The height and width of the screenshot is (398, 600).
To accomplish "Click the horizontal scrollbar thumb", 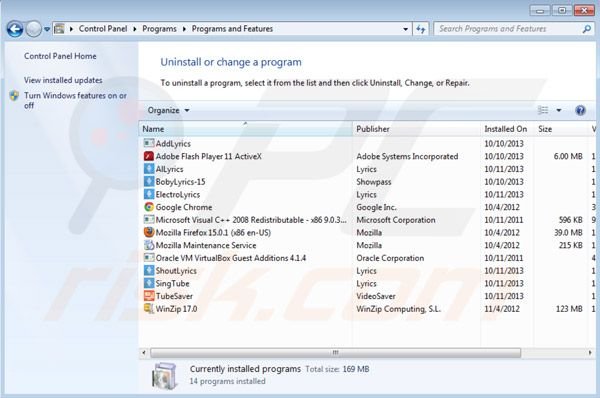I will 336,352.
